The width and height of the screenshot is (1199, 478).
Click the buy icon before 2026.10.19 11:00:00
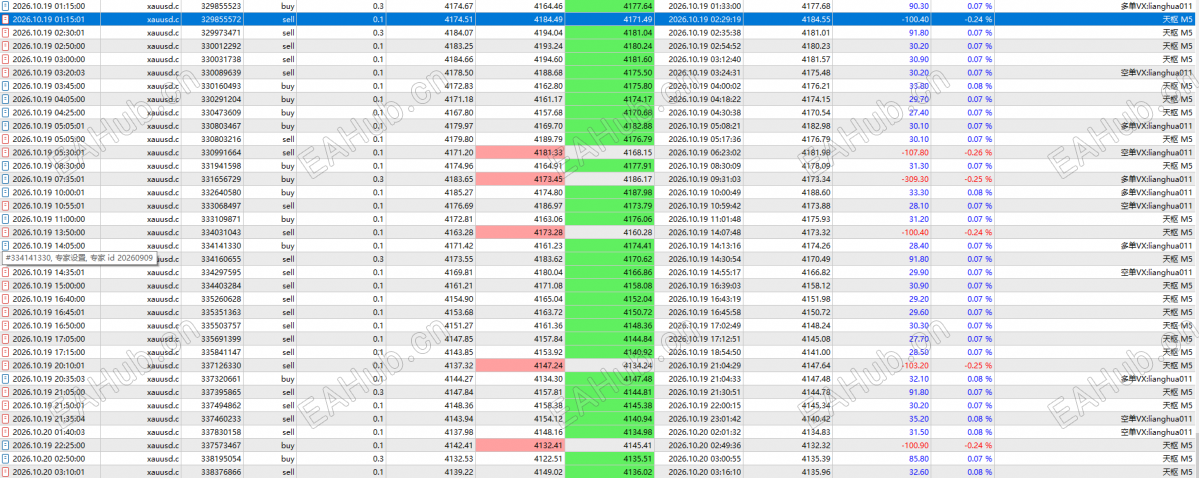click(x=6, y=219)
